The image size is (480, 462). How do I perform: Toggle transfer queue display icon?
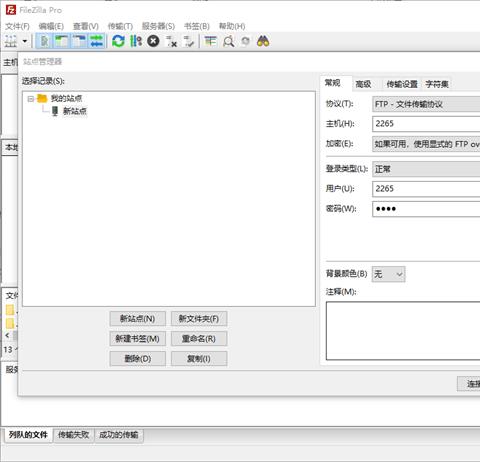pyautogui.click(x=97, y=41)
